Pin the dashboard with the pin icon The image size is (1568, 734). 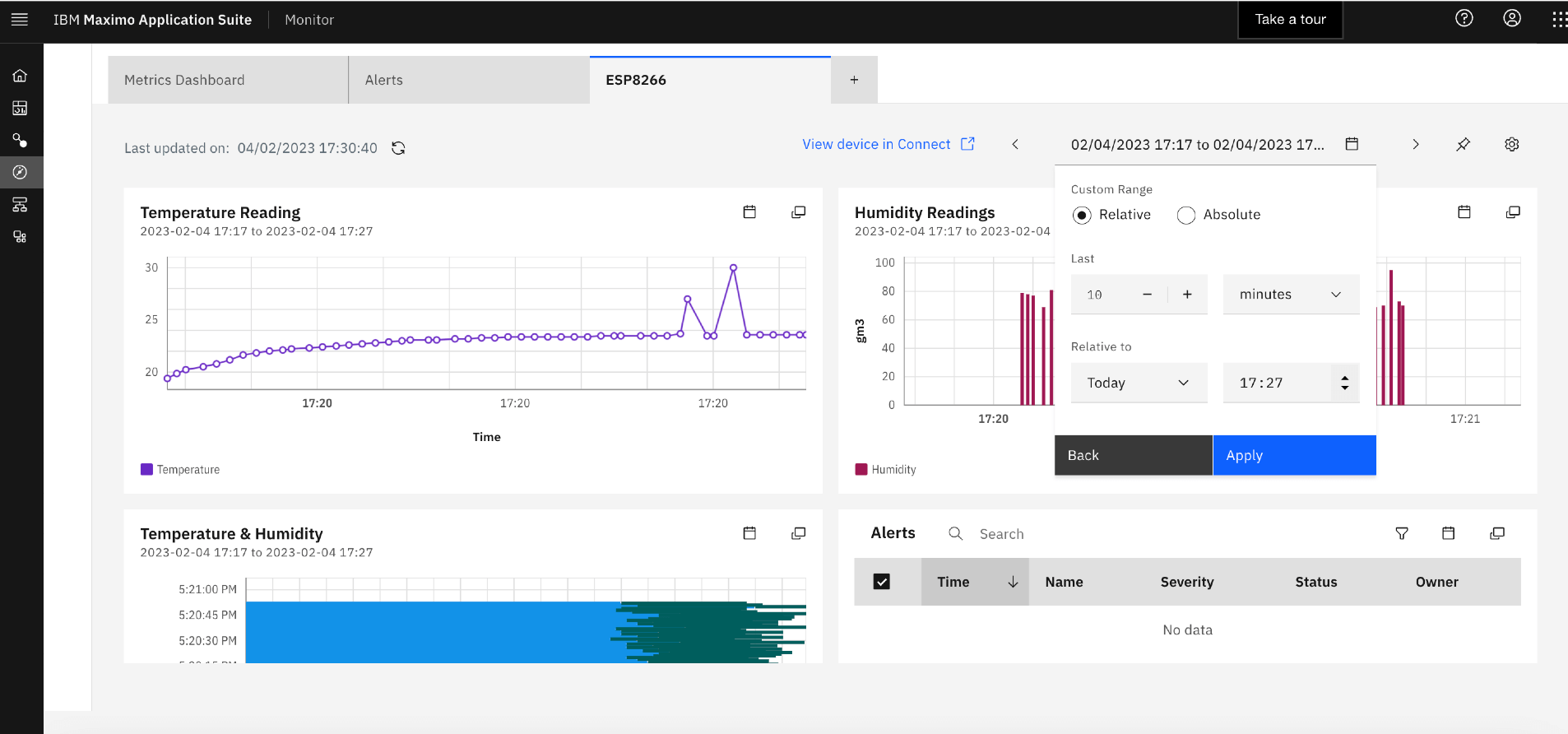point(1463,144)
